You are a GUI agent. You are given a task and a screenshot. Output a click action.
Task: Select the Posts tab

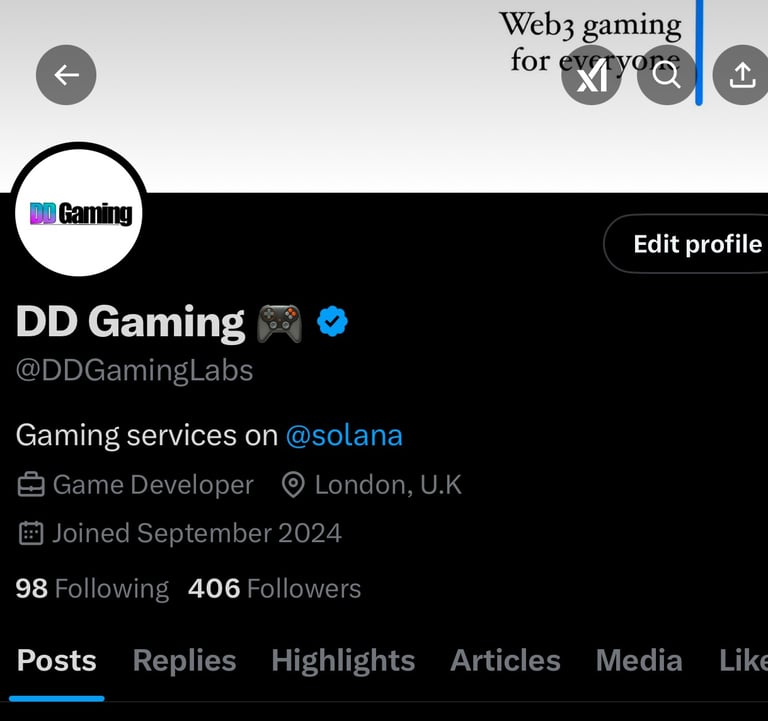(56, 660)
